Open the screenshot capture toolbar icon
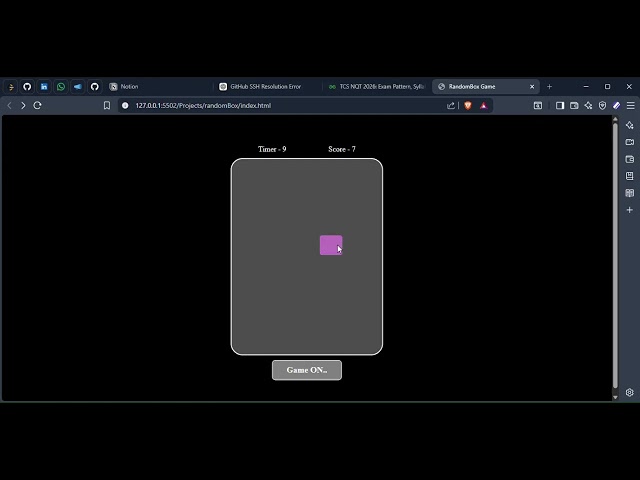 point(538,105)
